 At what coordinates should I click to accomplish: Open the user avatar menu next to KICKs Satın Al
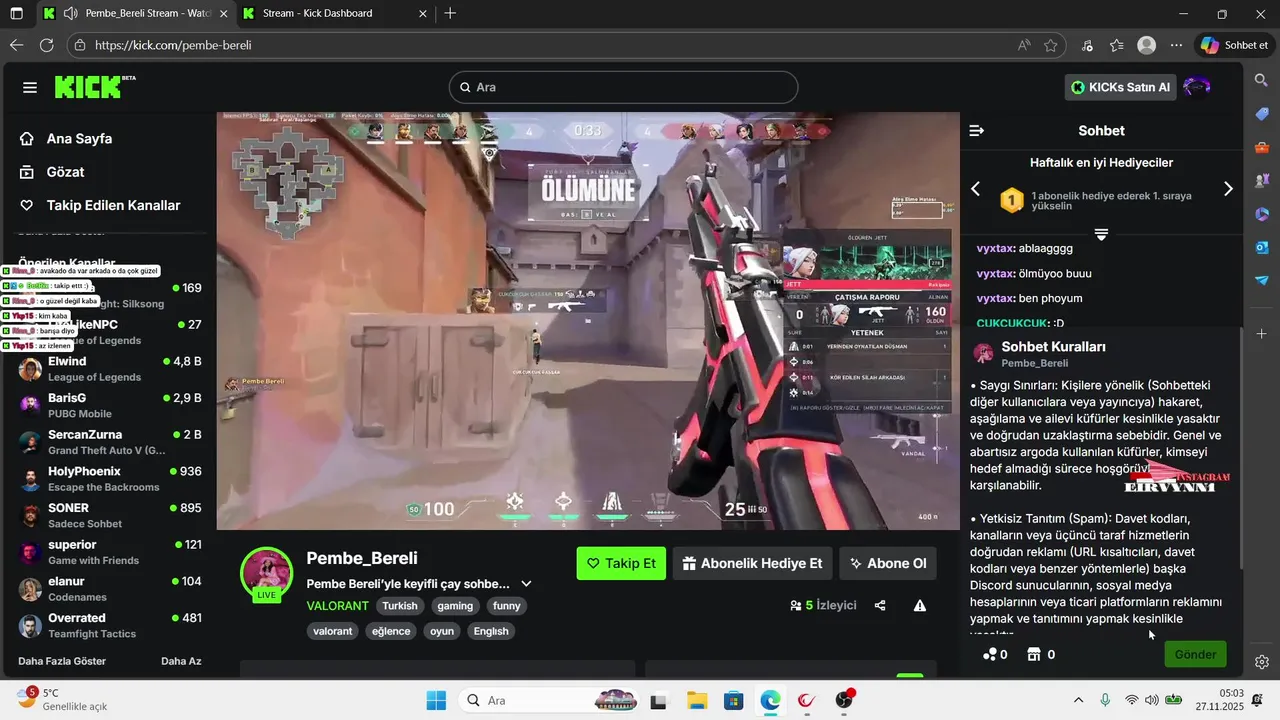click(x=1197, y=87)
